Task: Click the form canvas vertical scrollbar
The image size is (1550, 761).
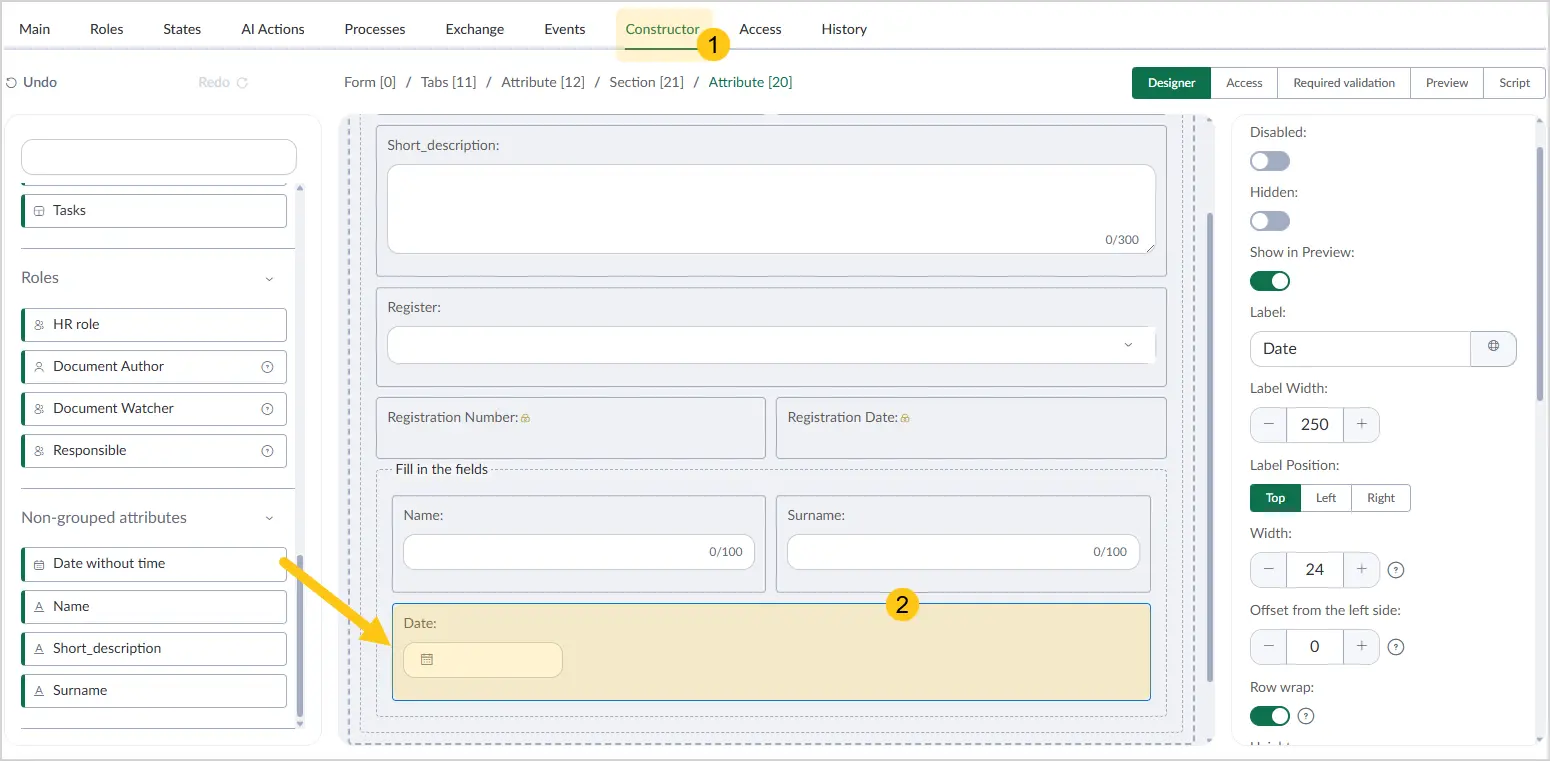Action: coord(1209,446)
